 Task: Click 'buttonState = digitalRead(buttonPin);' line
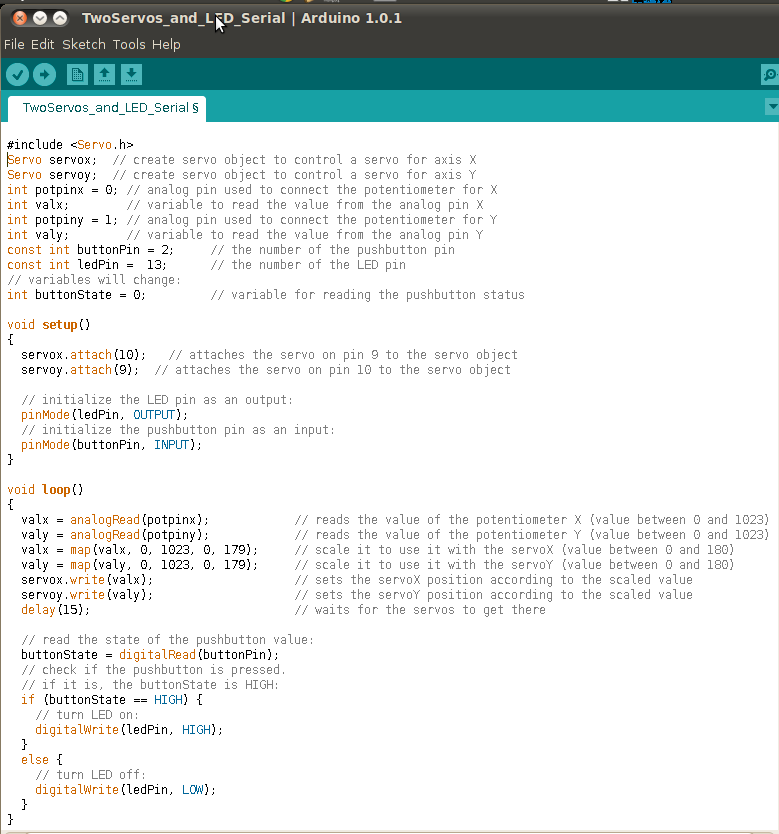[x=150, y=655]
